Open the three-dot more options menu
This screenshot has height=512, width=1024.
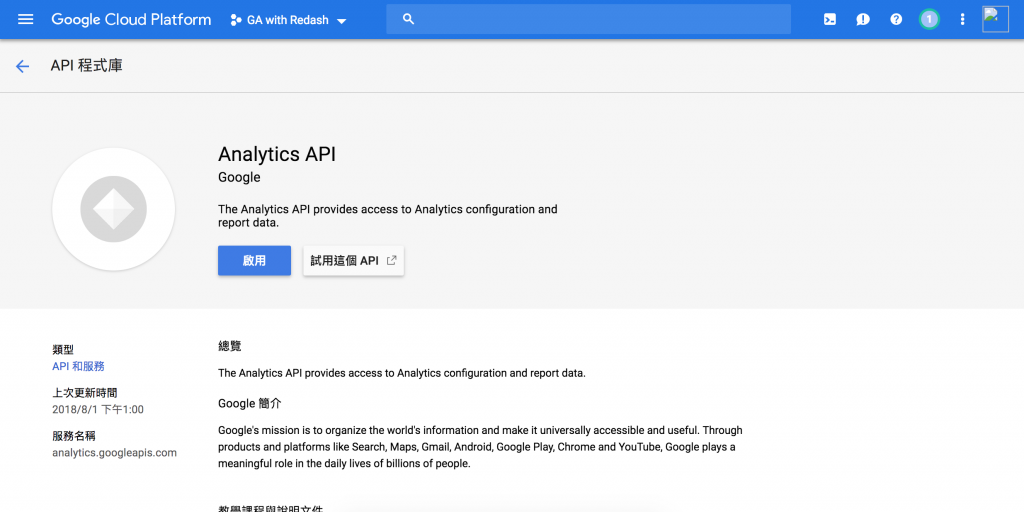pos(962,19)
